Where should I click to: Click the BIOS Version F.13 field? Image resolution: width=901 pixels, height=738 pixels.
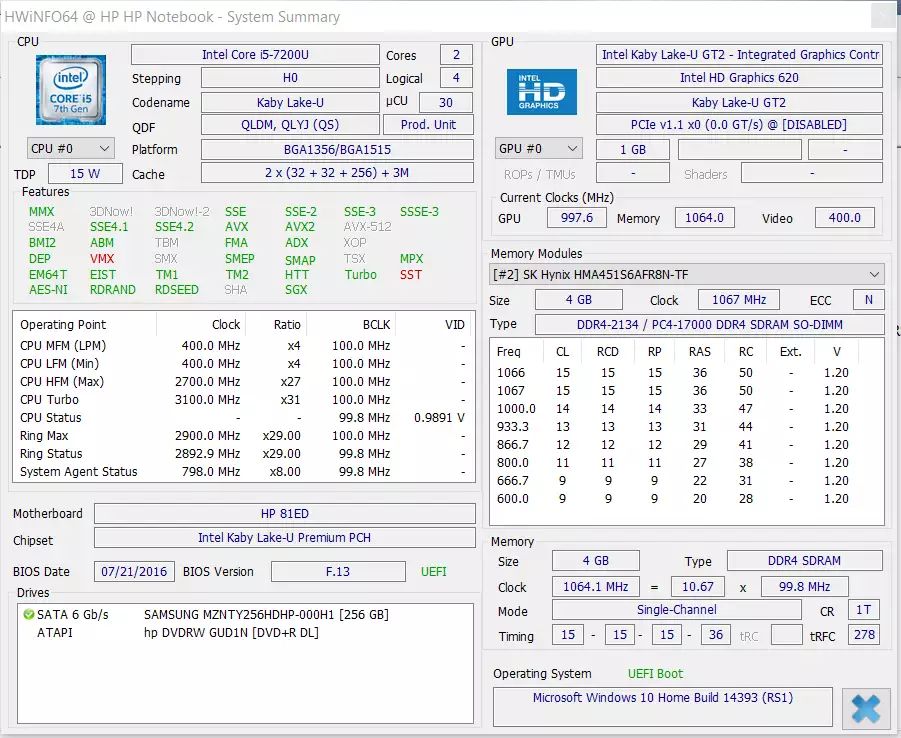337,572
